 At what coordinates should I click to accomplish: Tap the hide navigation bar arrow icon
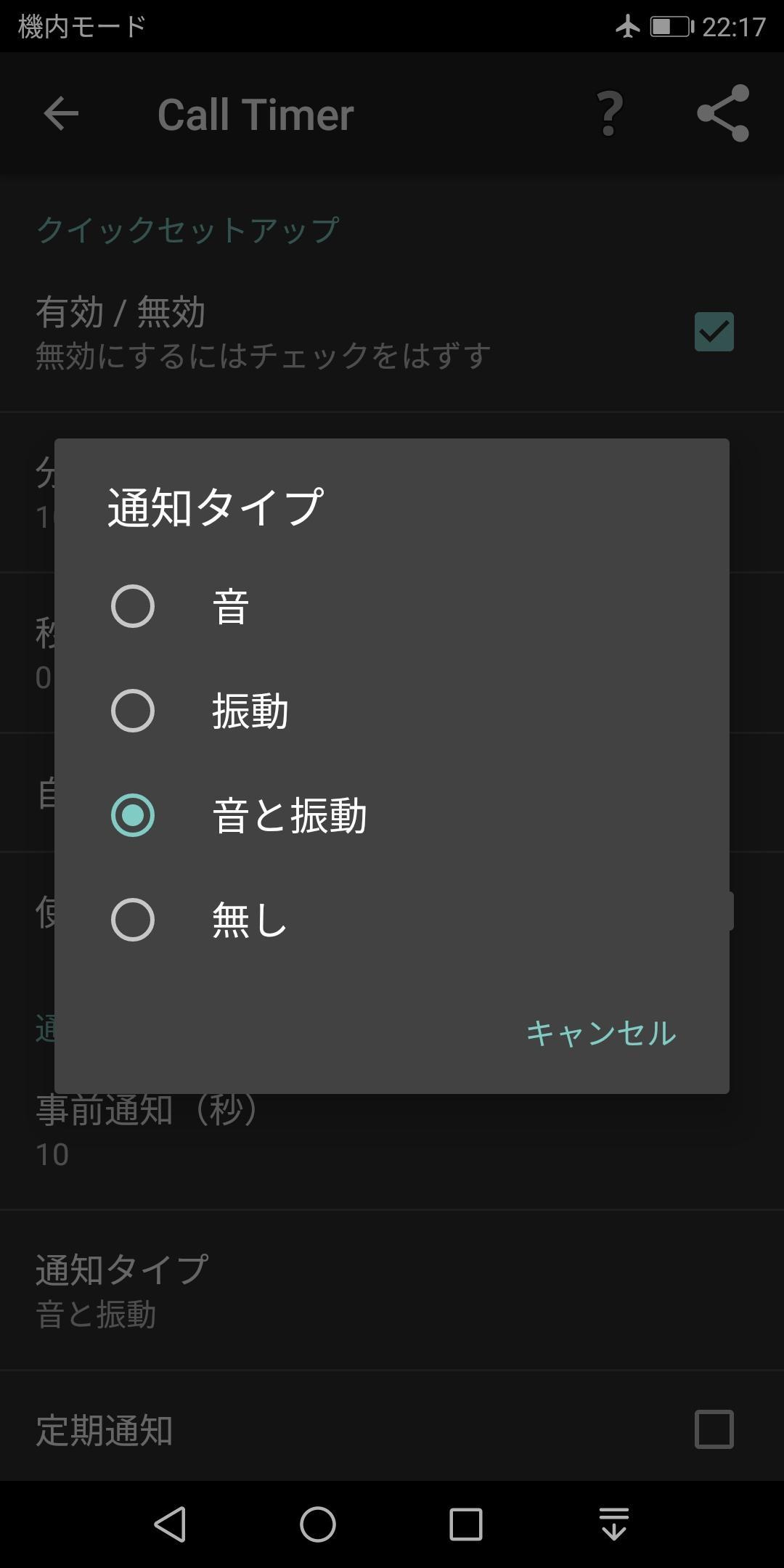[614, 1523]
